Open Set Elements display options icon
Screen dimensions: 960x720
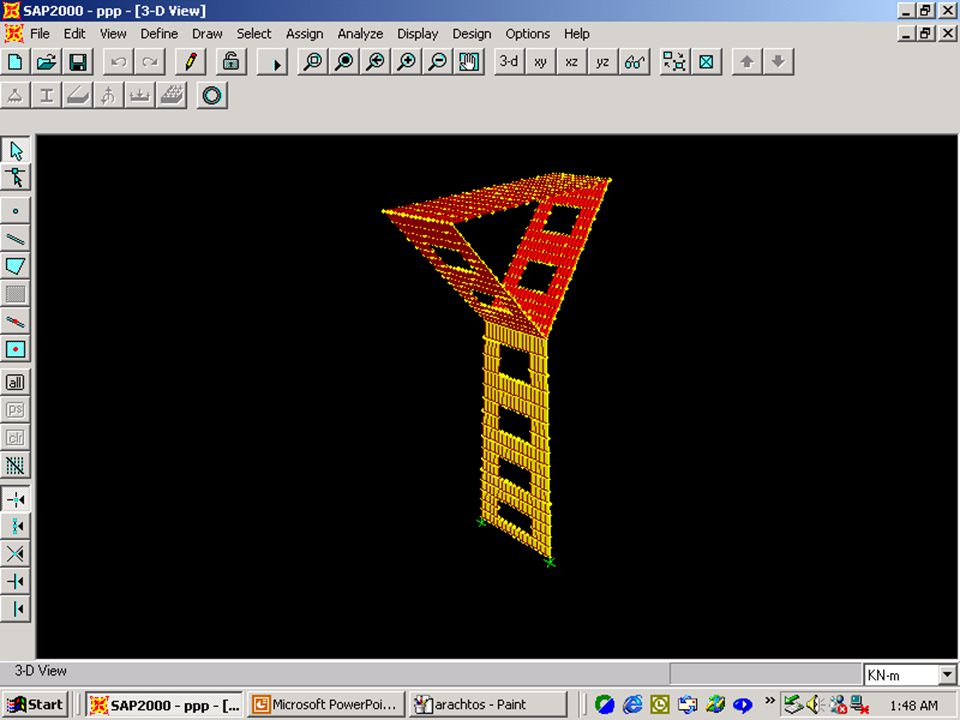(706, 62)
